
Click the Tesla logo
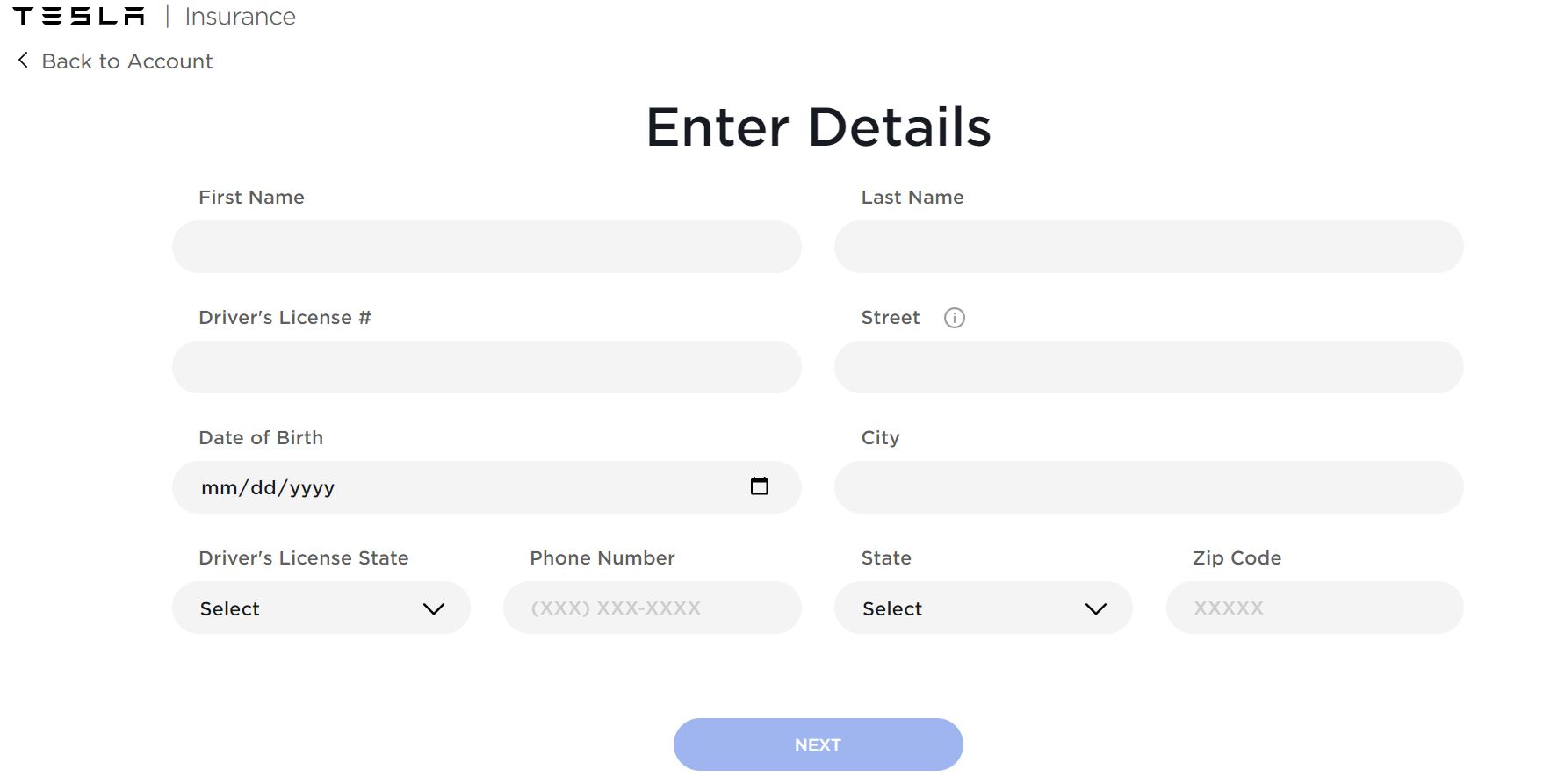(x=79, y=16)
